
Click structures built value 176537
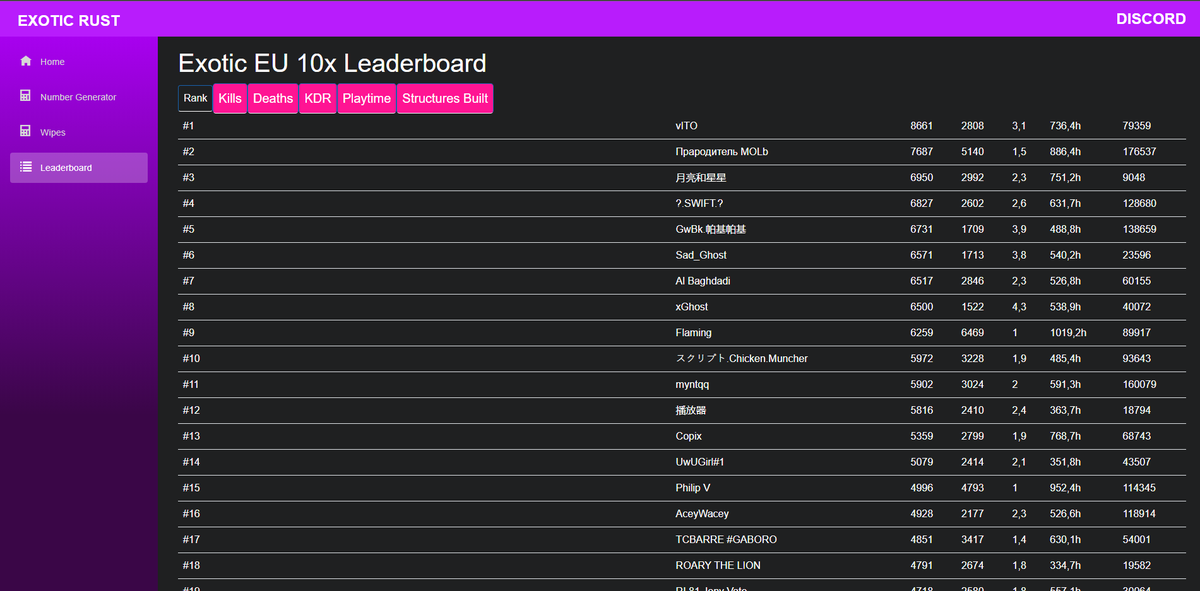pyautogui.click(x=1139, y=152)
